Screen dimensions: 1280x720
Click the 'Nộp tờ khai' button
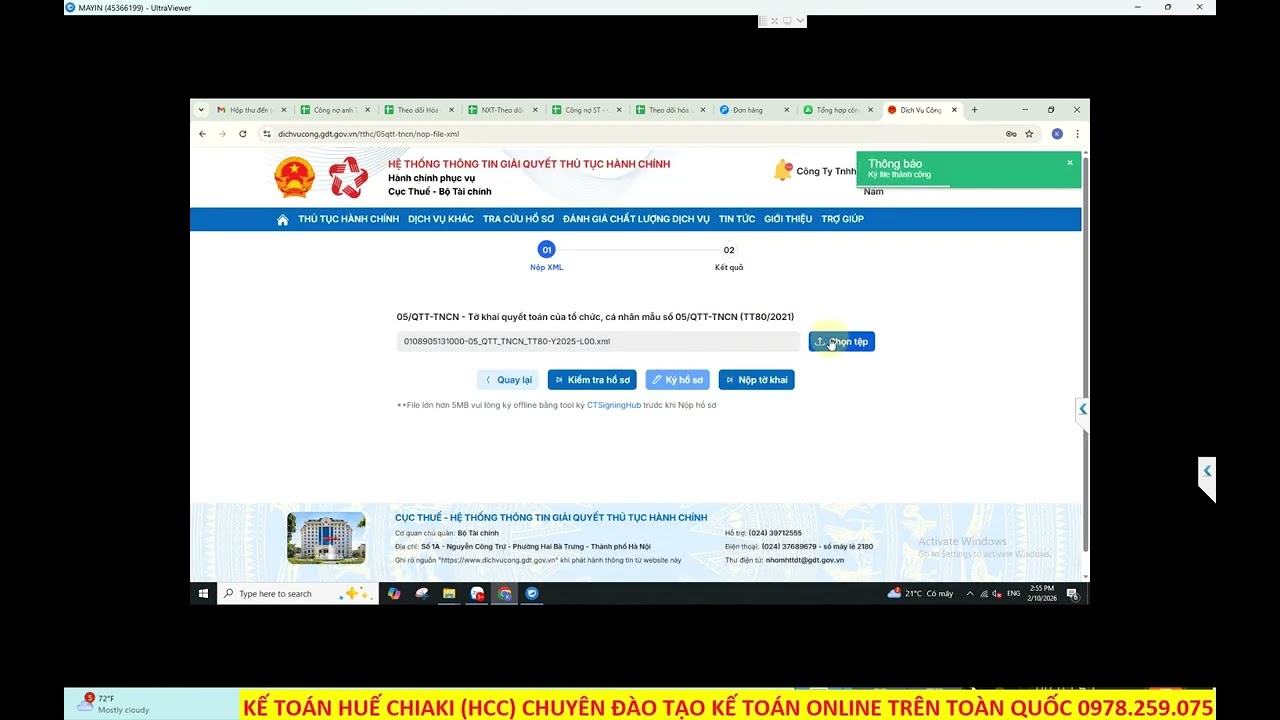(756, 380)
